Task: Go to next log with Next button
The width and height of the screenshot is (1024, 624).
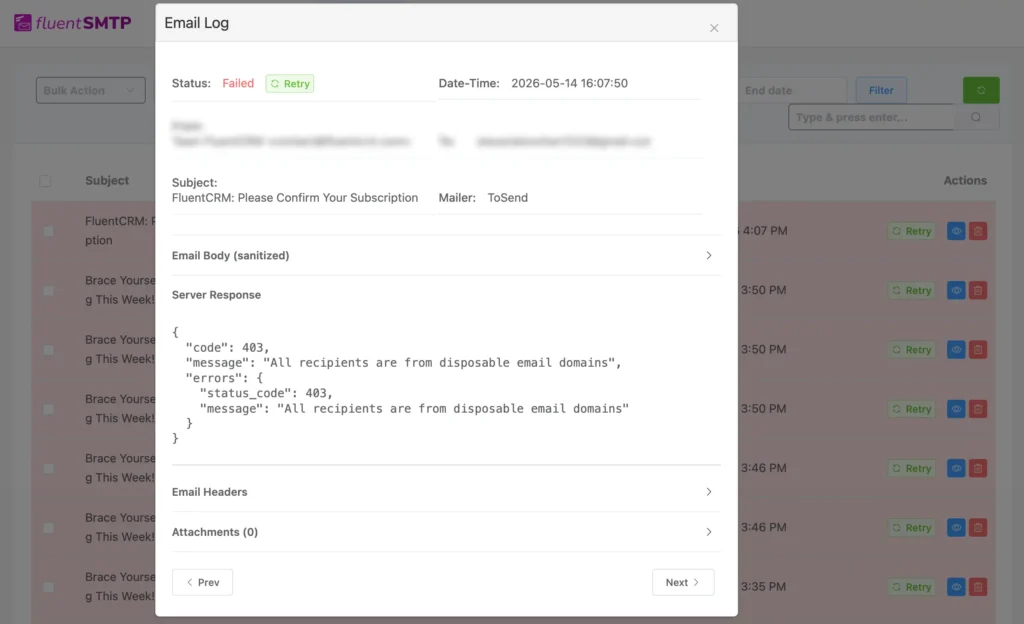Action: (x=683, y=582)
